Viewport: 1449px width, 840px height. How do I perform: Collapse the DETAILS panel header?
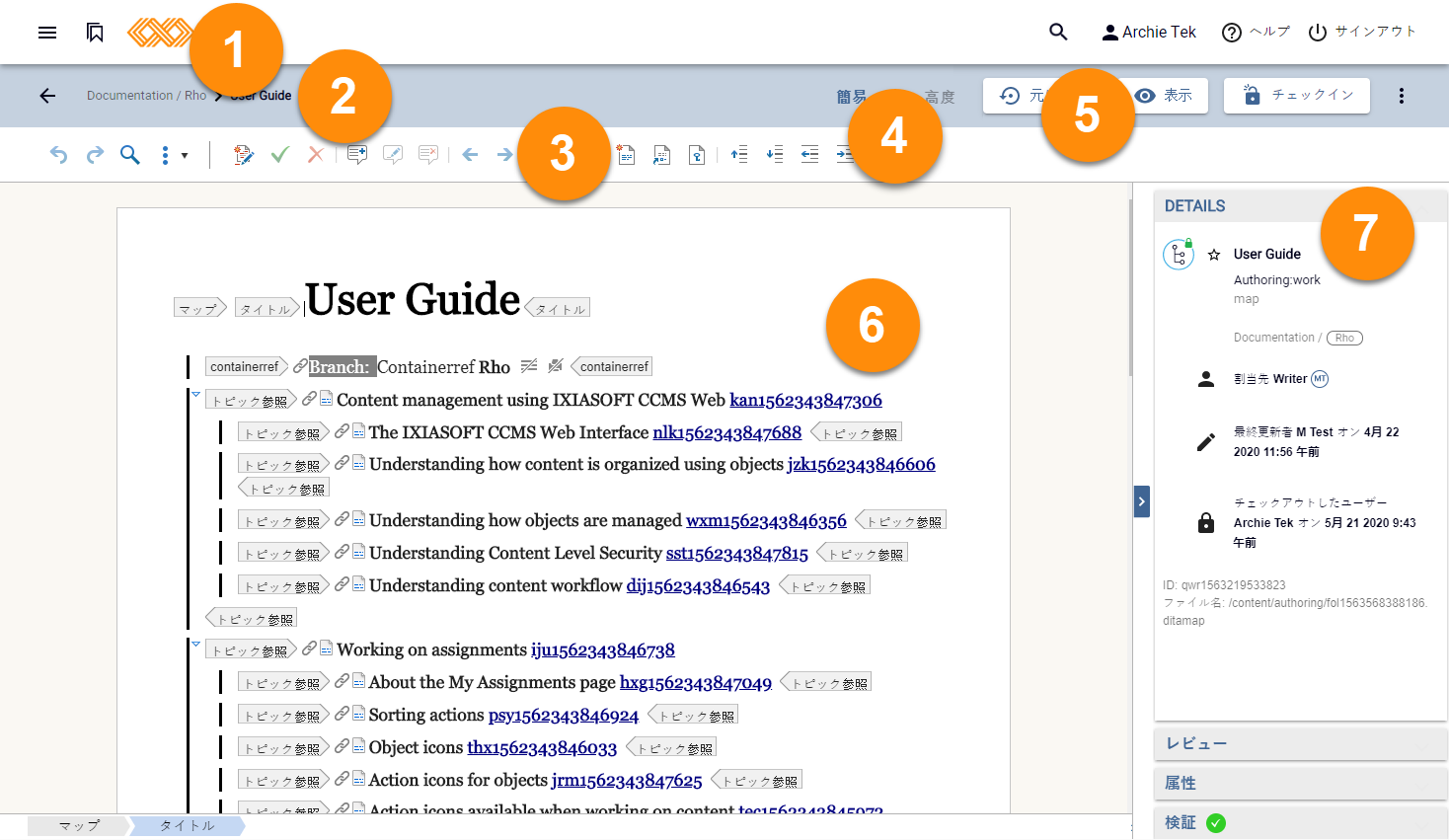coord(1300,205)
